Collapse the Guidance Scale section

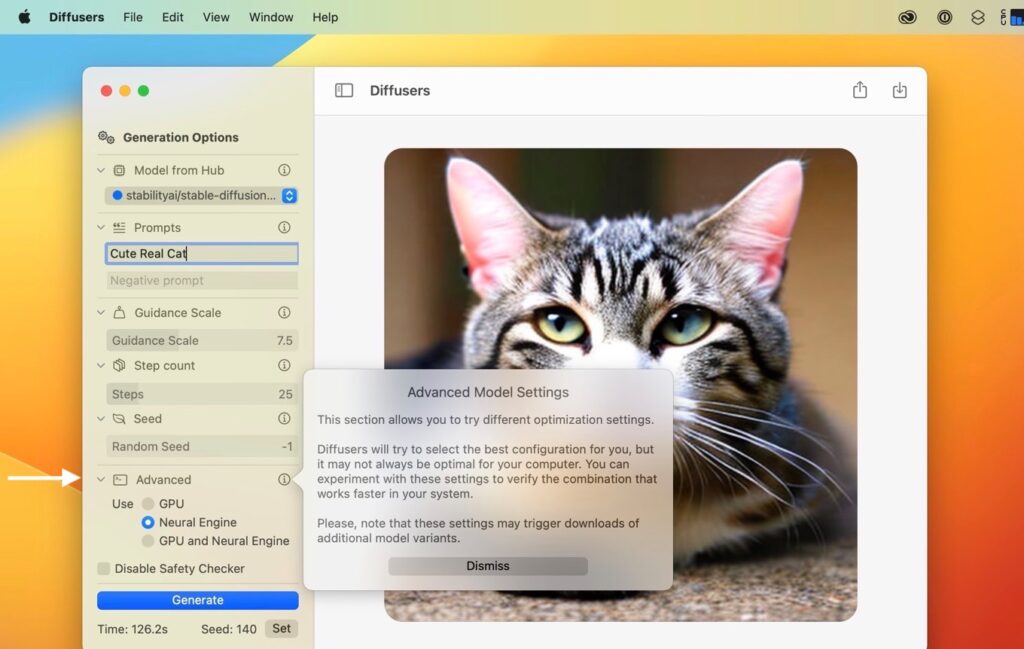(x=101, y=313)
